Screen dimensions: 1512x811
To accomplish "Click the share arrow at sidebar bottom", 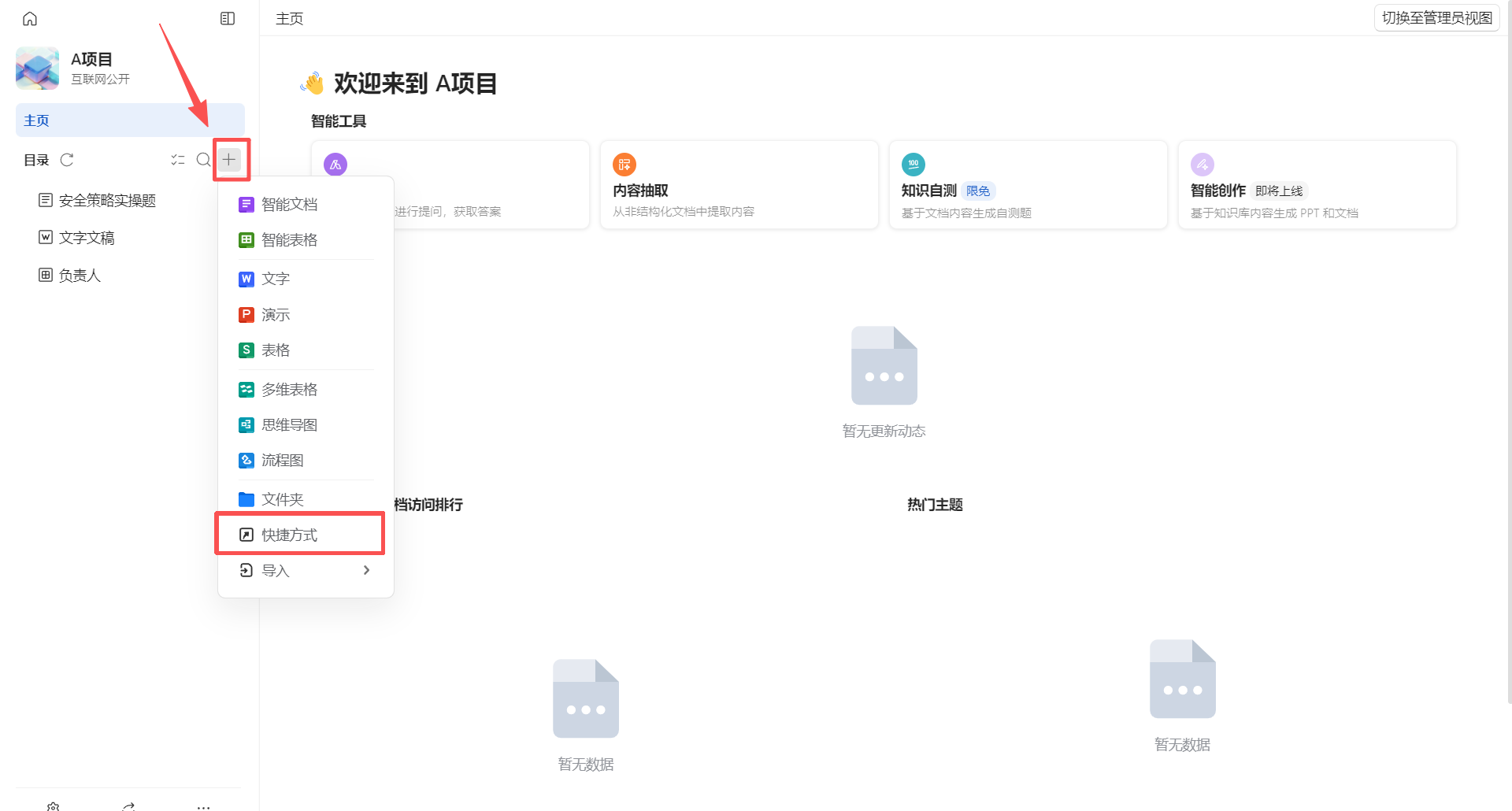I will pos(128,807).
